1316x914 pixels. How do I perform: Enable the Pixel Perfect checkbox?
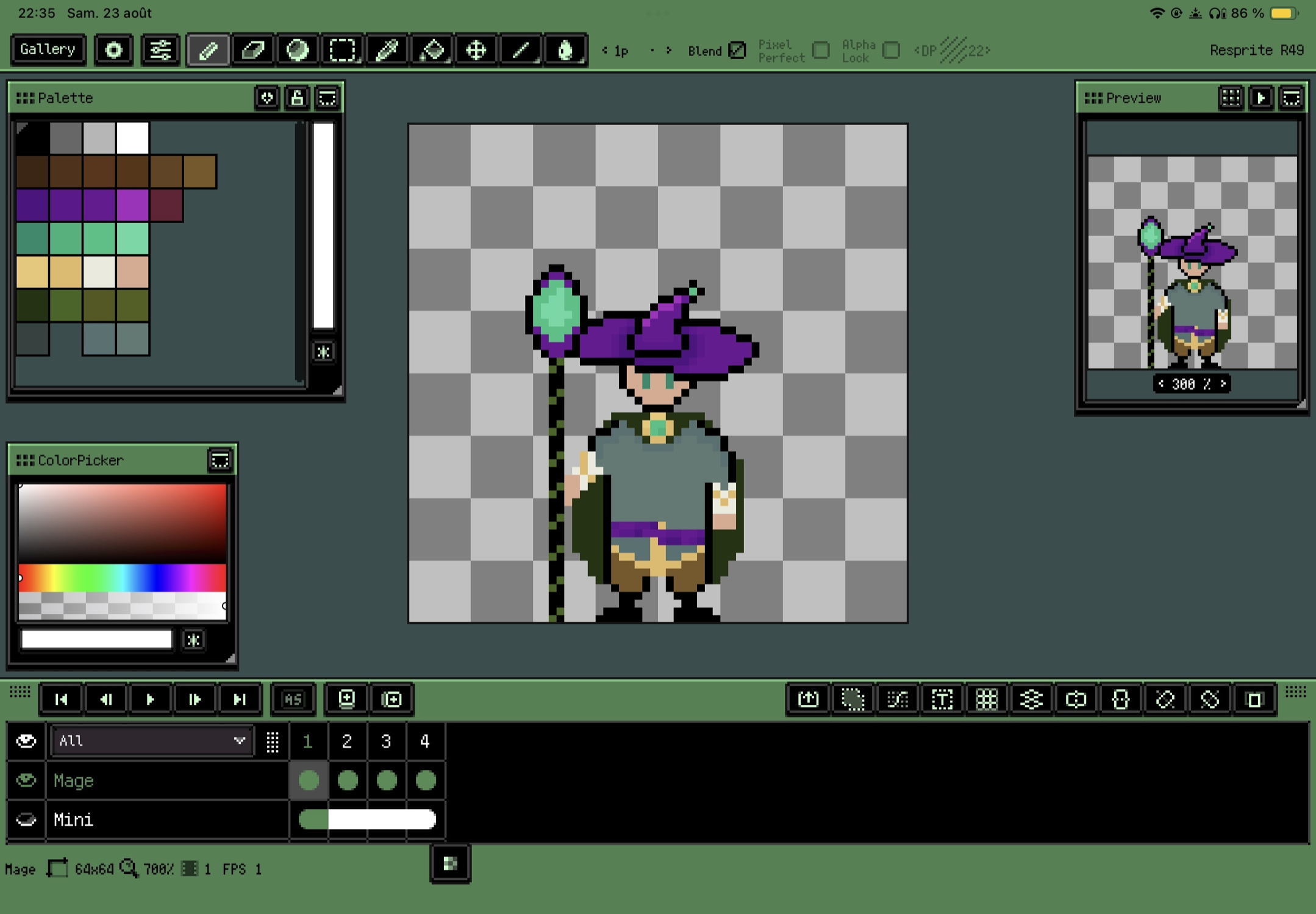tap(821, 50)
